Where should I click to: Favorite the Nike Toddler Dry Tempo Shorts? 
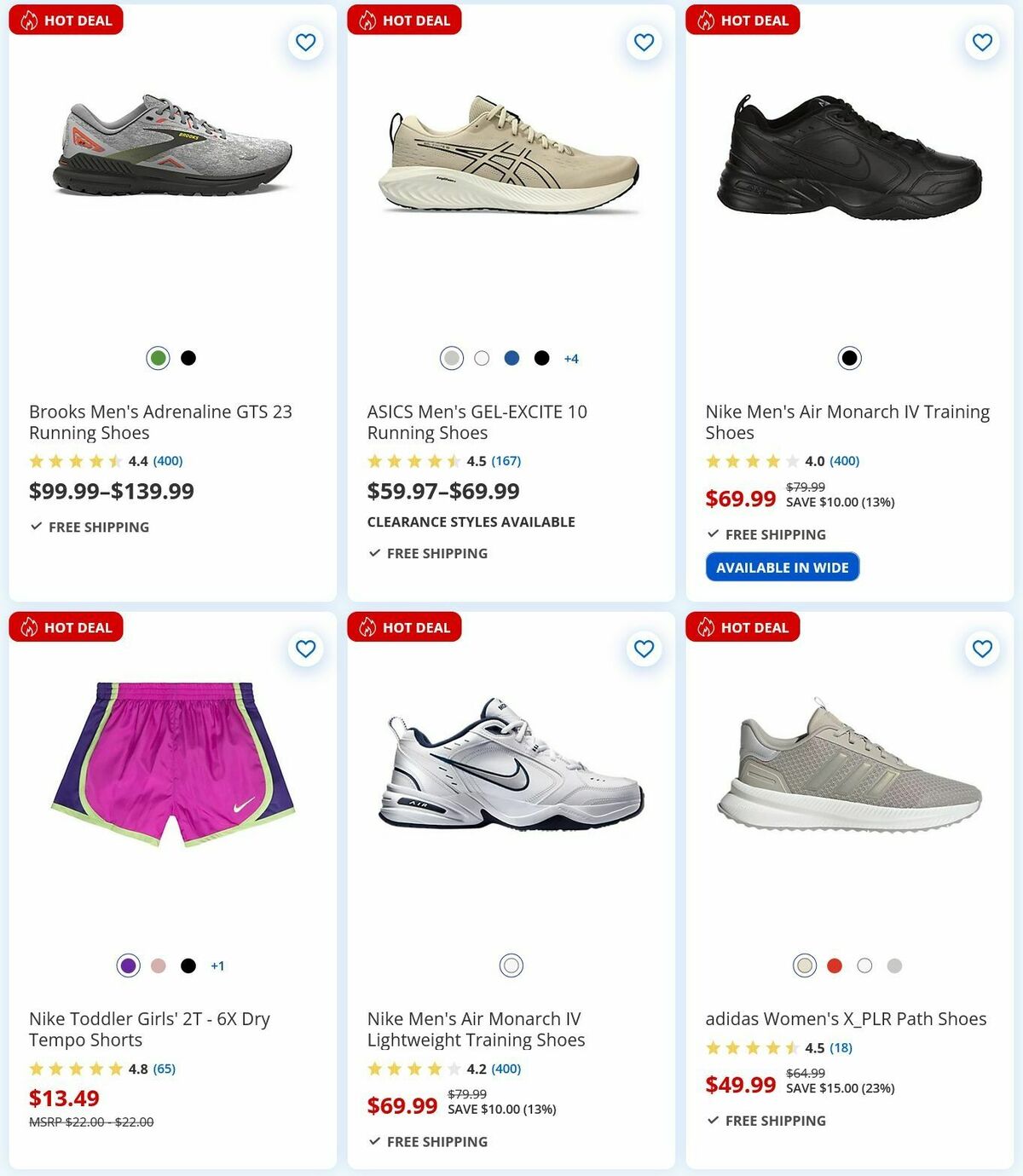[305, 649]
